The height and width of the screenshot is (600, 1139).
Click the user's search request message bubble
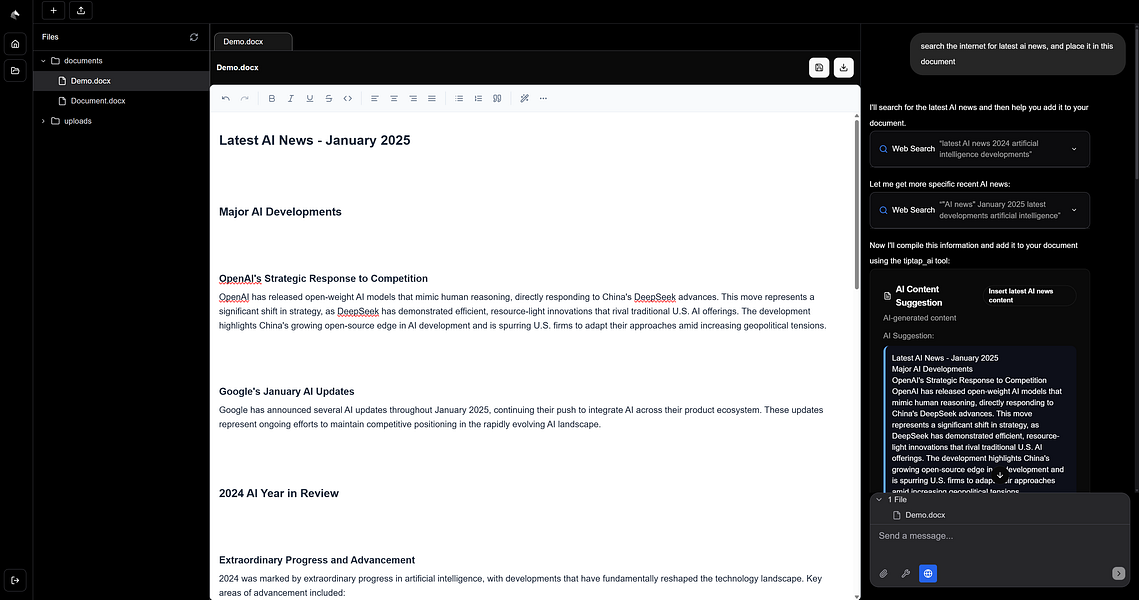click(1018, 54)
